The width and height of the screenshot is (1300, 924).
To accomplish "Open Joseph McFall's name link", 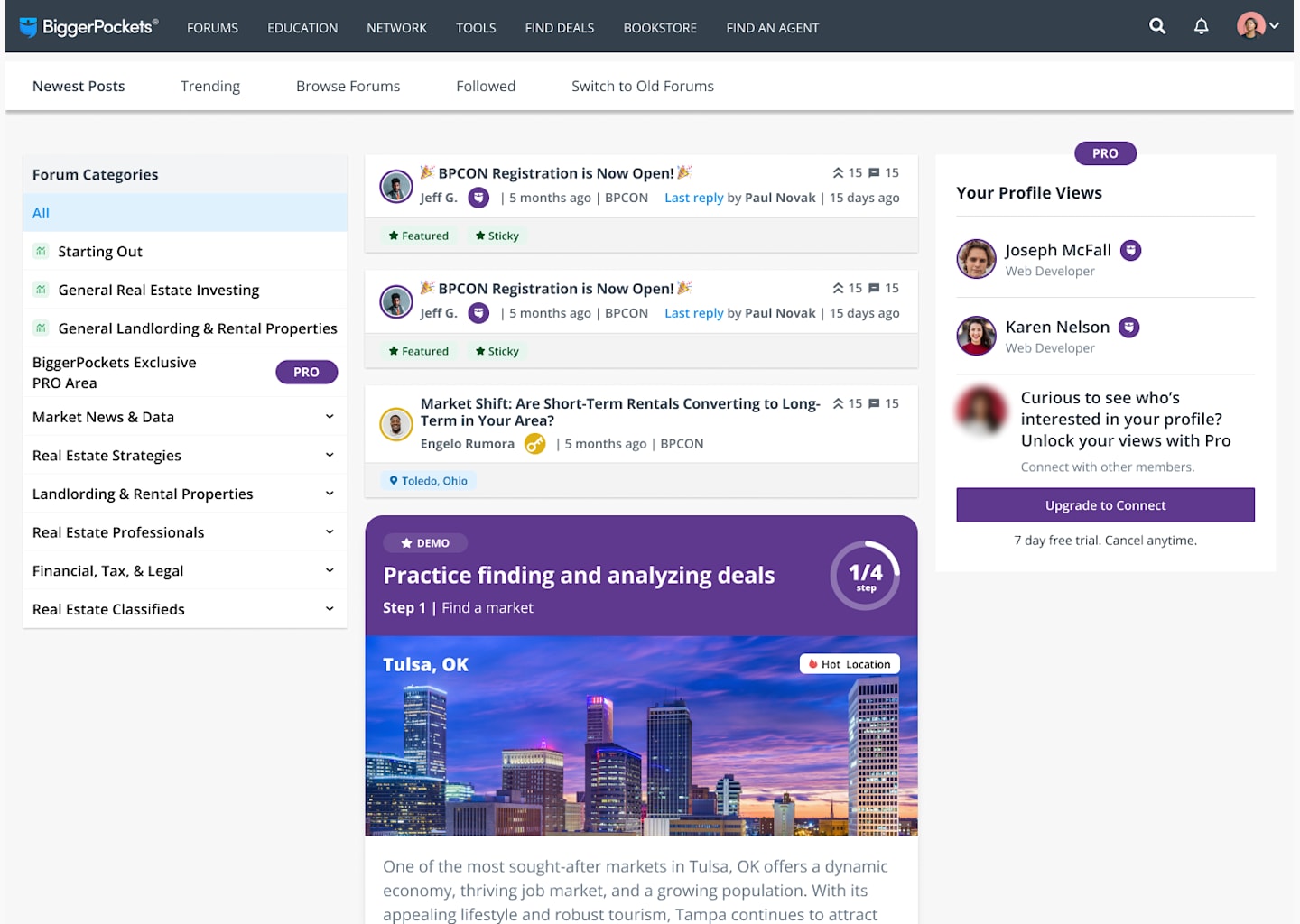I will click(x=1058, y=250).
